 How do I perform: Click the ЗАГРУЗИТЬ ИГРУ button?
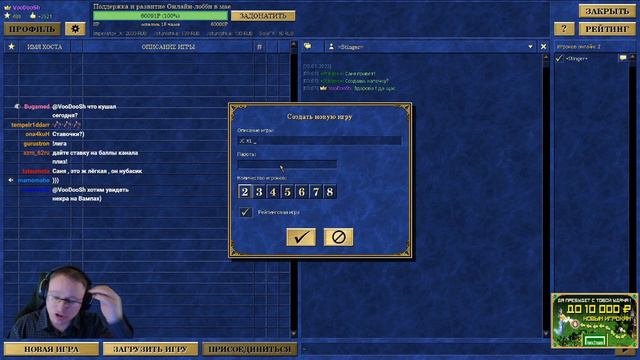pyautogui.click(x=150, y=349)
